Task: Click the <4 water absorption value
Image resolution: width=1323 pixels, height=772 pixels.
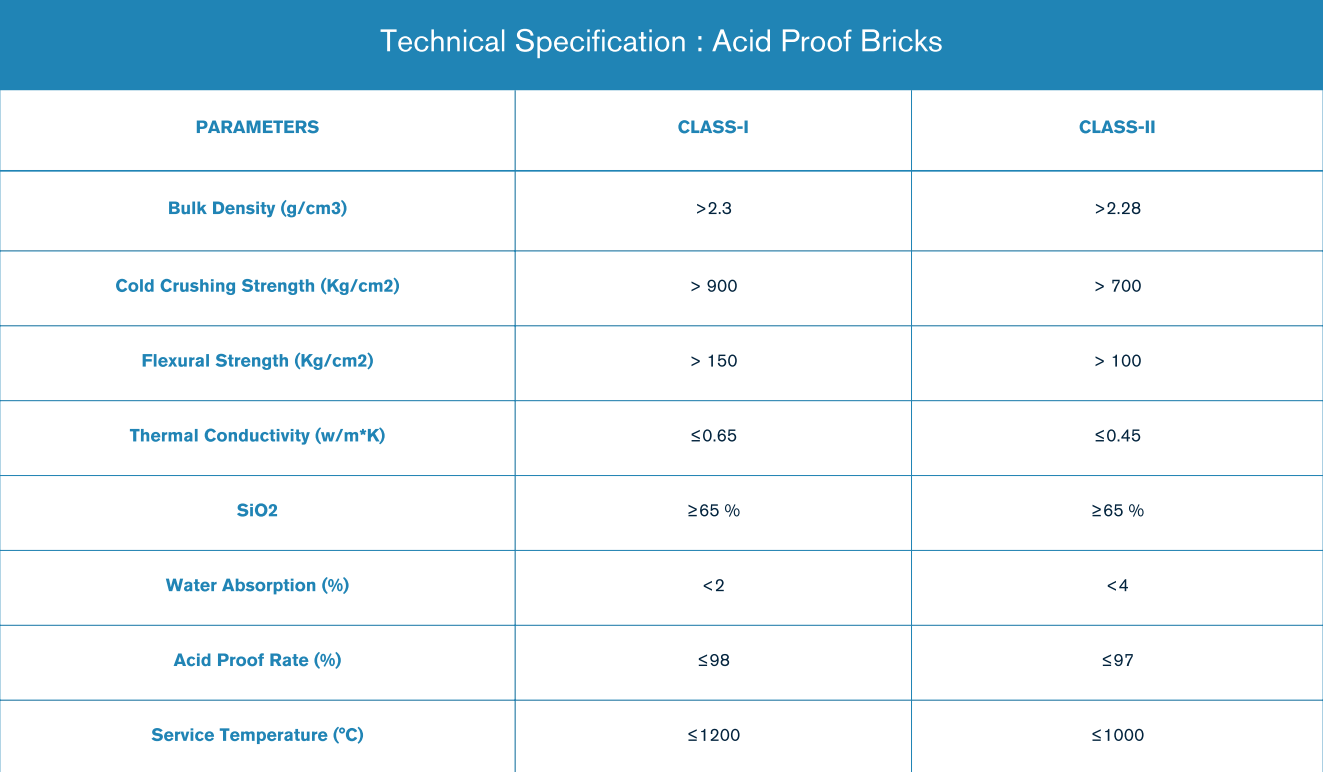Action: [1117, 586]
